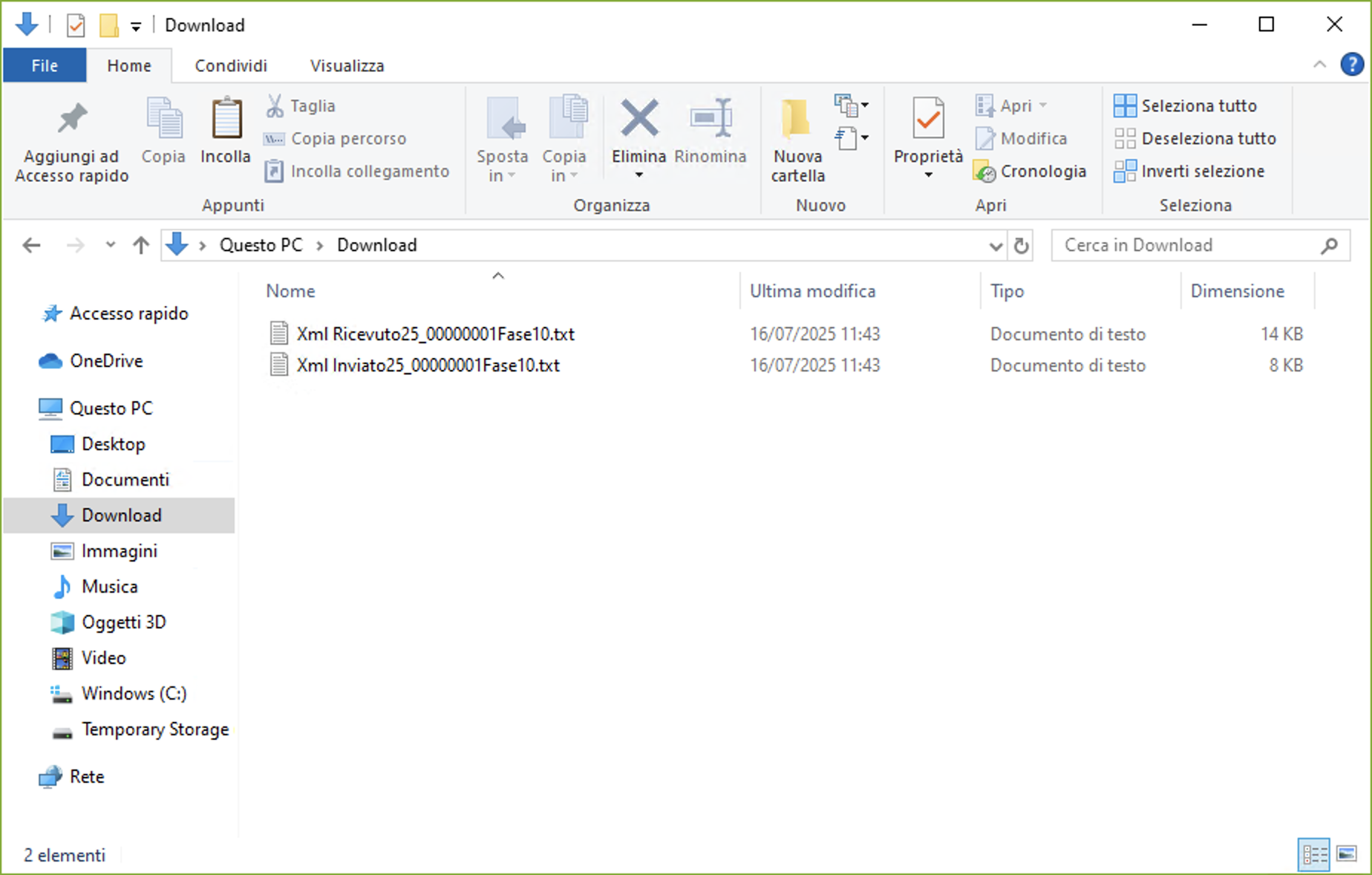Image resolution: width=1372 pixels, height=875 pixels.
Task: Click the Aggiungi ad Accesso rapido pin icon
Action: click(72, 119)
